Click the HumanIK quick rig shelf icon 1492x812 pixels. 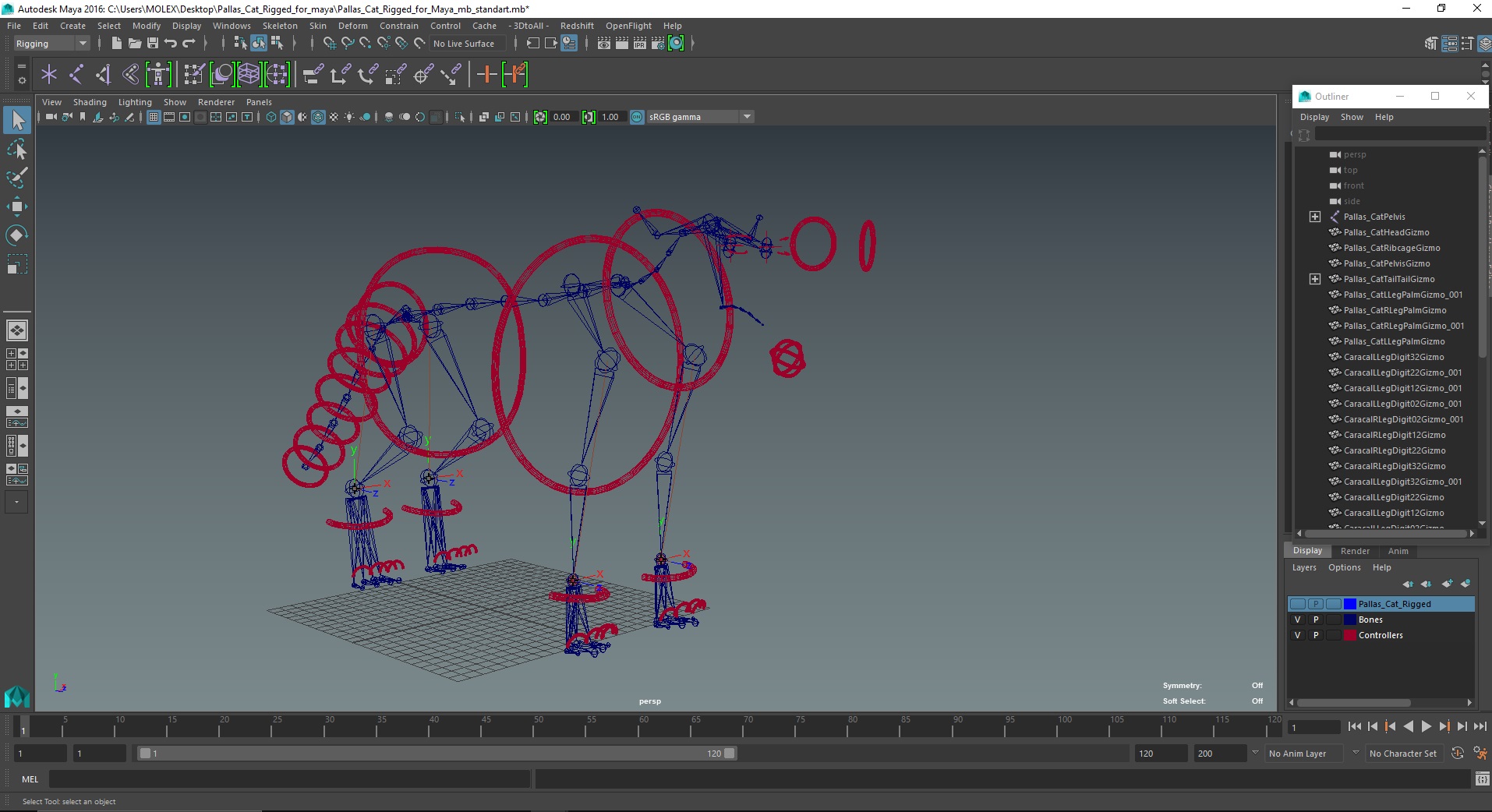point(158,75)
